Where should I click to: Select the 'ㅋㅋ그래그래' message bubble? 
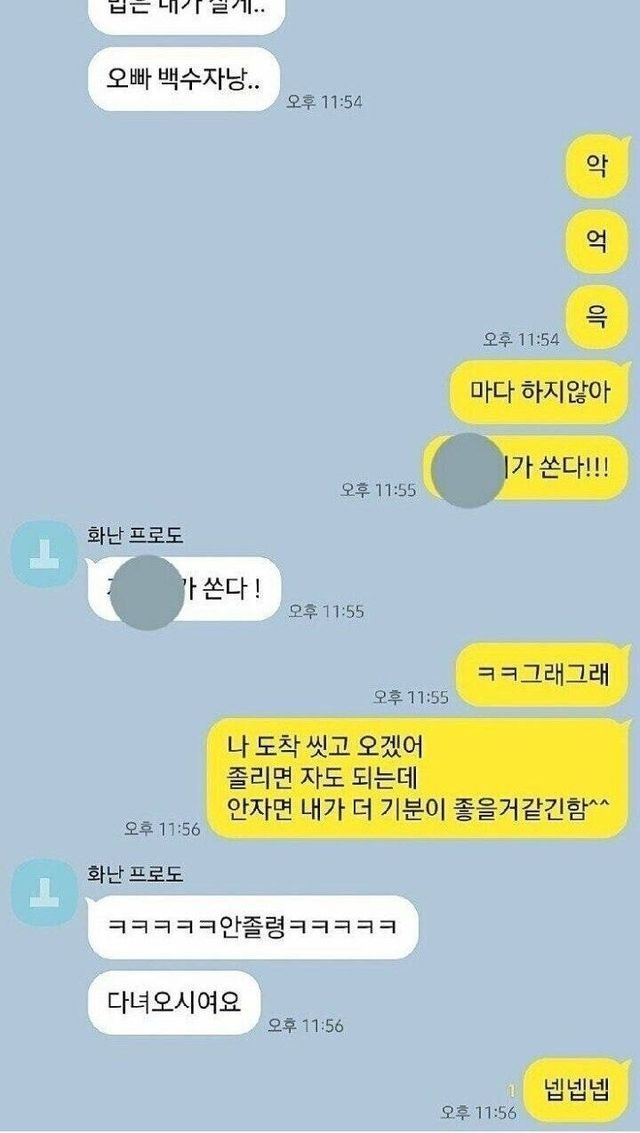click(543, 674)
